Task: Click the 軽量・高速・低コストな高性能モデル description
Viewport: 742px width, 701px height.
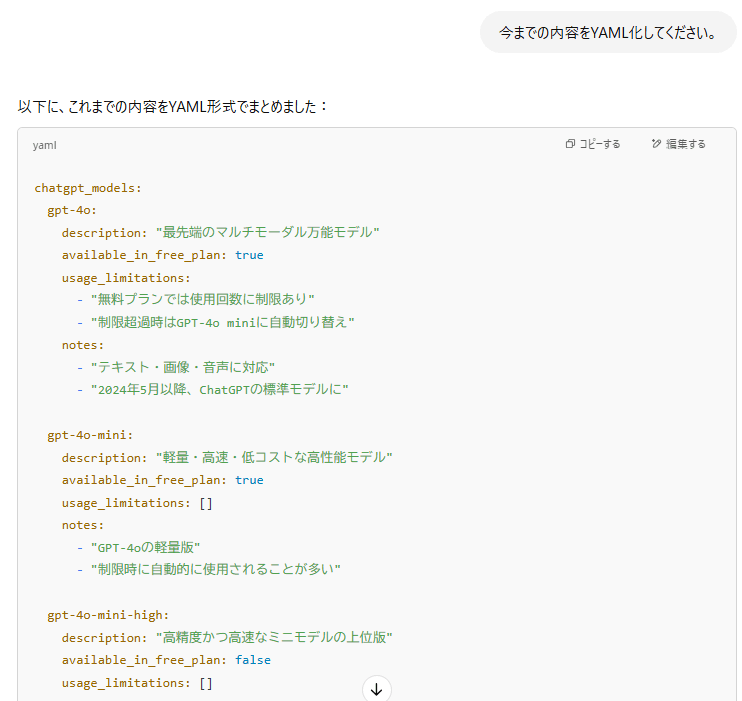Action: click(x=274, y=457)
